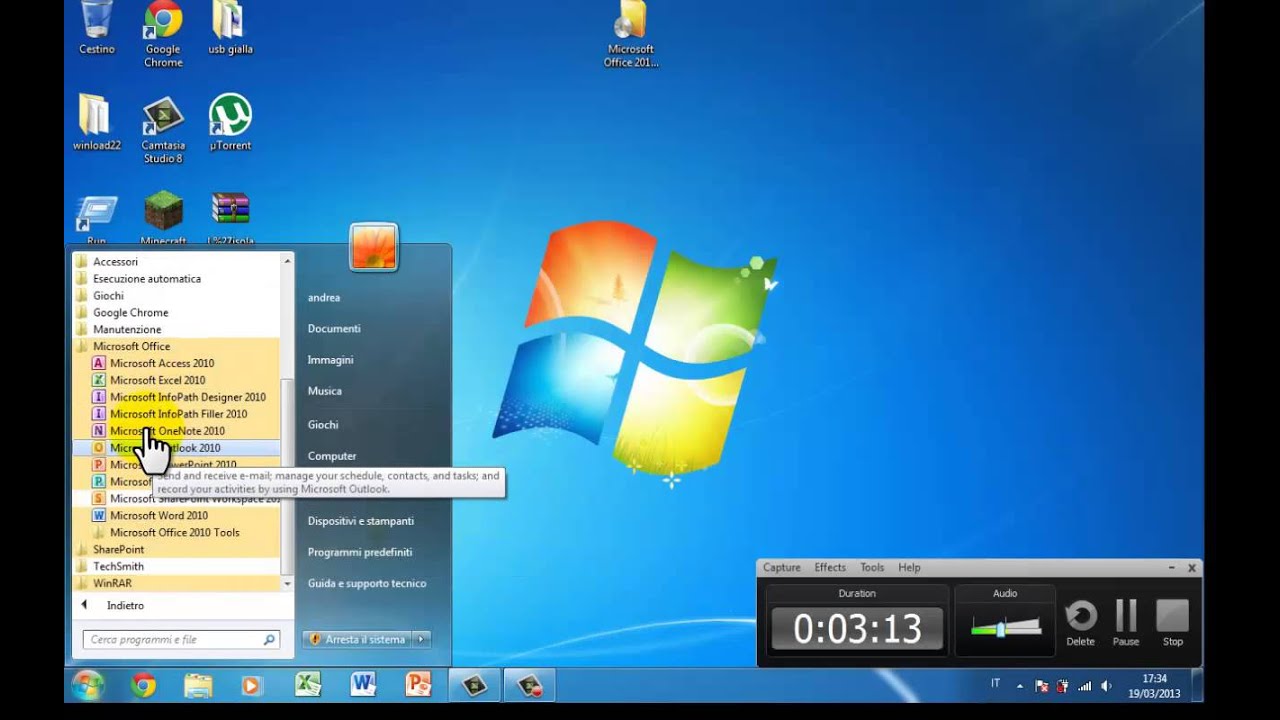Image resolution: width=1280 pixels, height=720 pixels.
Task: Launch Microsoft Word 2010 from Start menu
Action: 158,516
